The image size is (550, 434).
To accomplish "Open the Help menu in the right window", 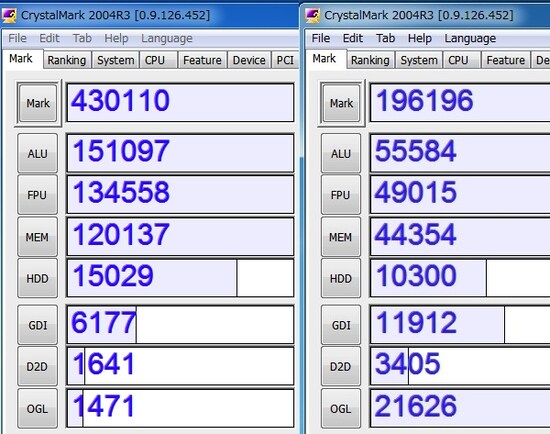I will pyautogui.click(x=420, y=38).
